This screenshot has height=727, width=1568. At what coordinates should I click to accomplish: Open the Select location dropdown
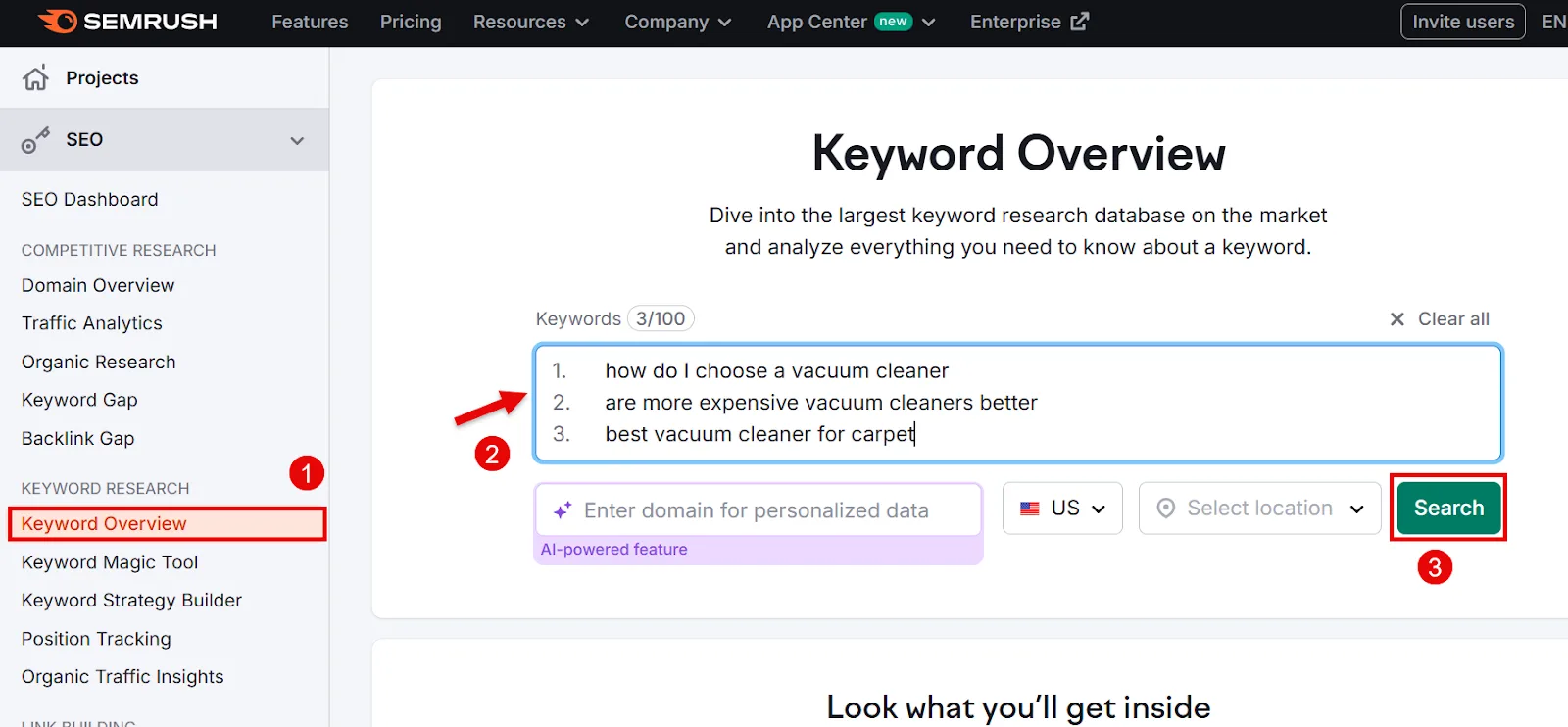tap(1259, 509)
